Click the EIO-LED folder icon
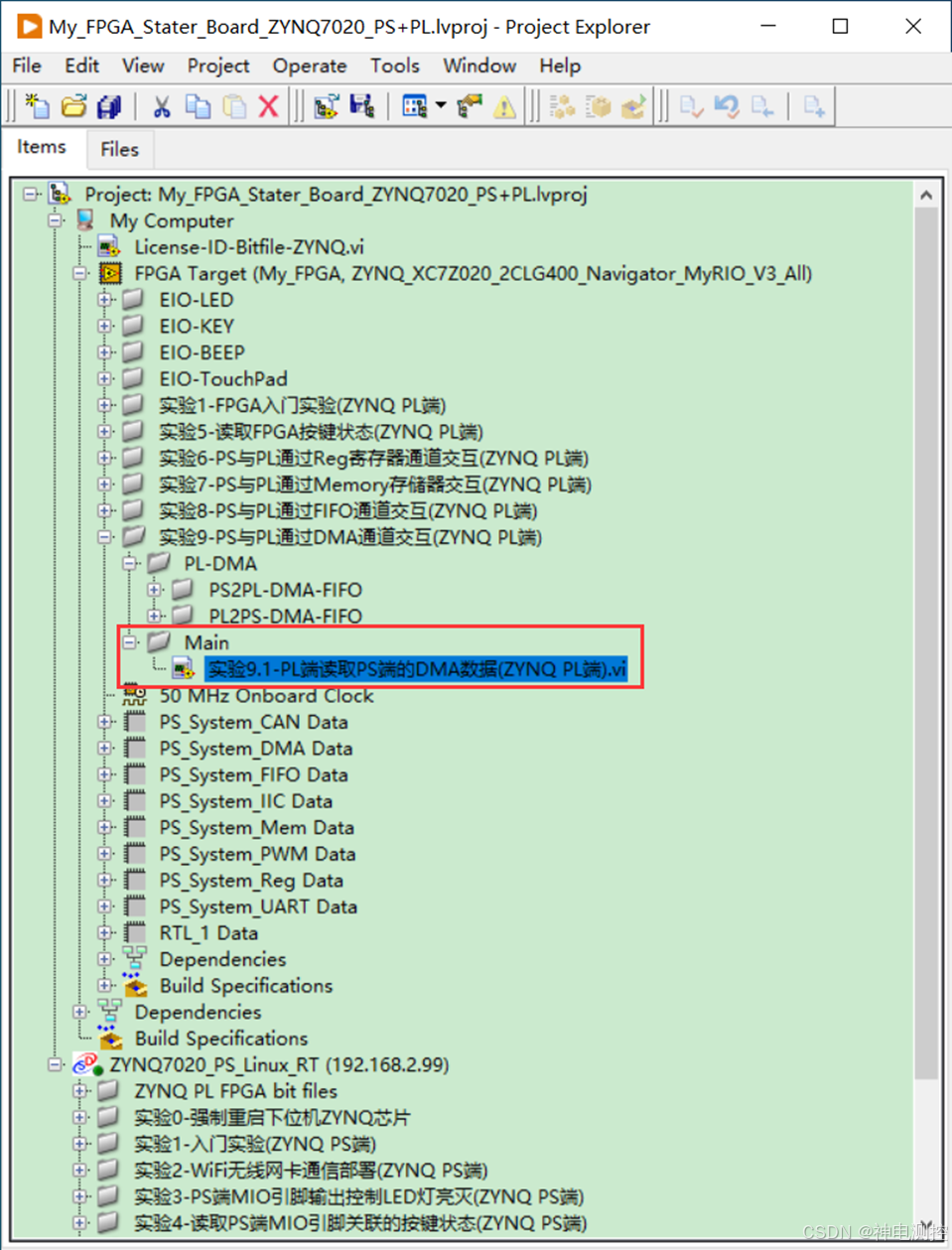This screenshot has height=1250, width=952. [135, 299]
